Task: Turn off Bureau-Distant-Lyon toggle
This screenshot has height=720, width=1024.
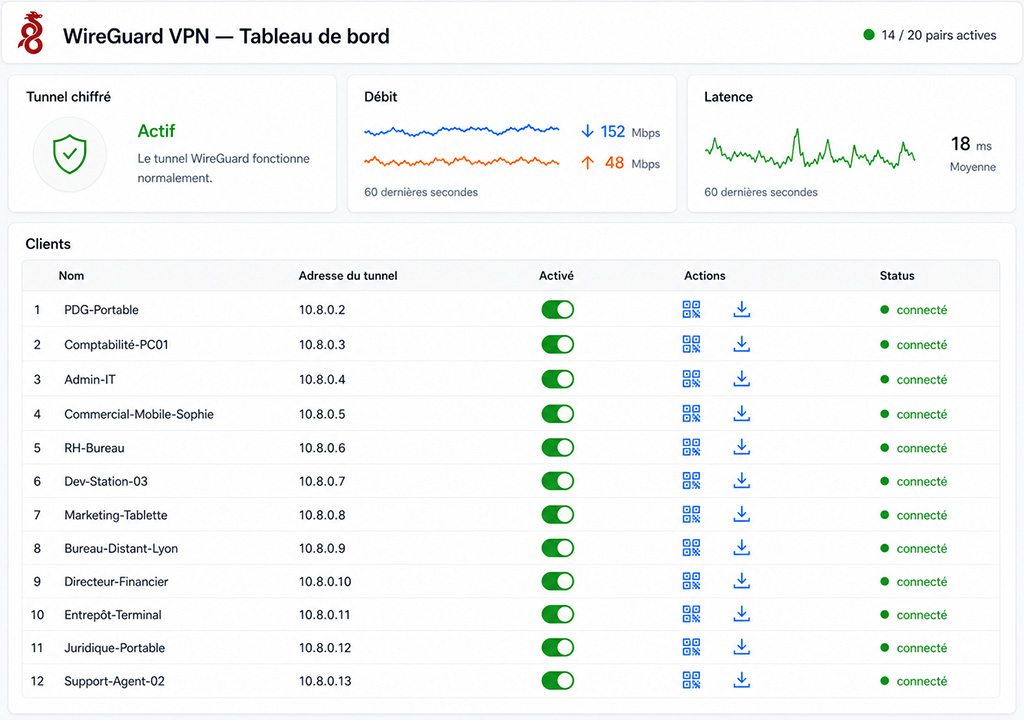Action: tap(558, 548)
